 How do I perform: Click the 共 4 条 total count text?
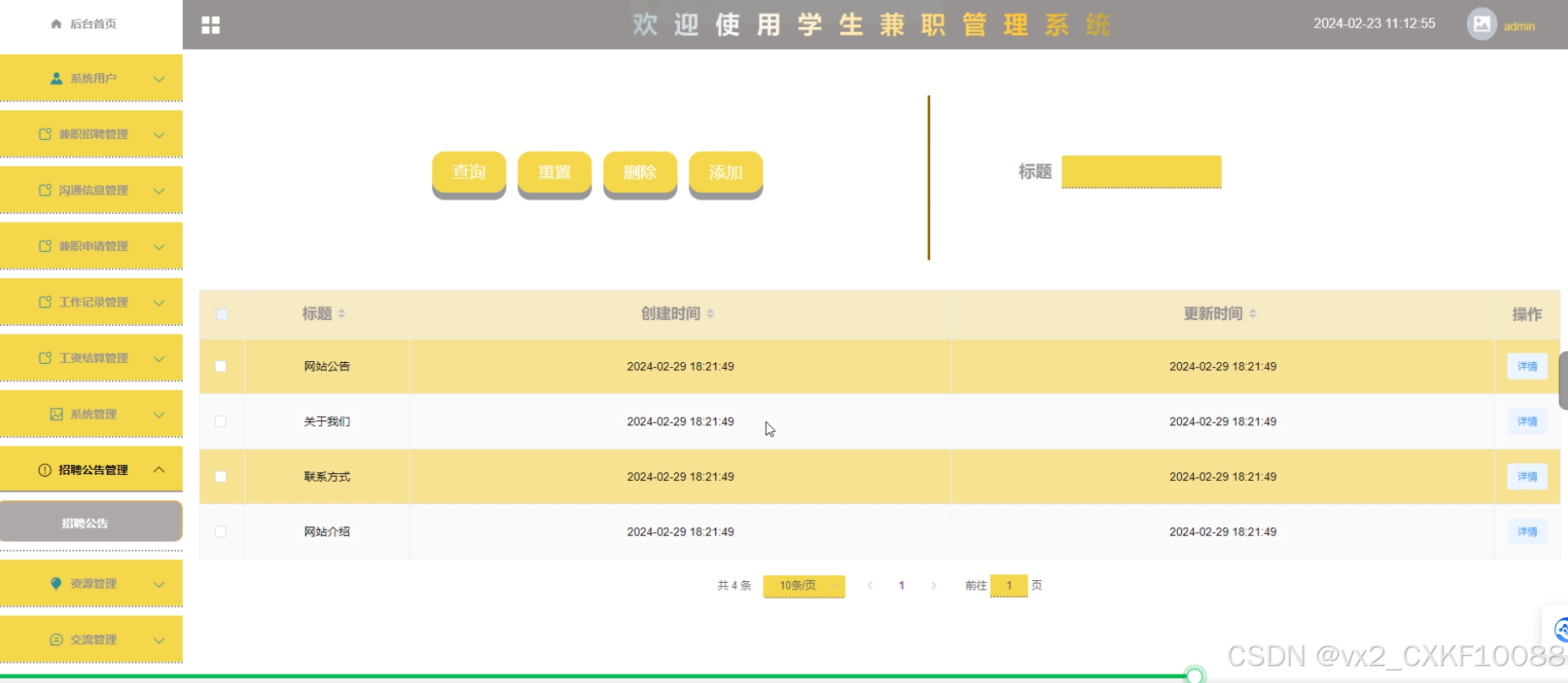[734, 585]
